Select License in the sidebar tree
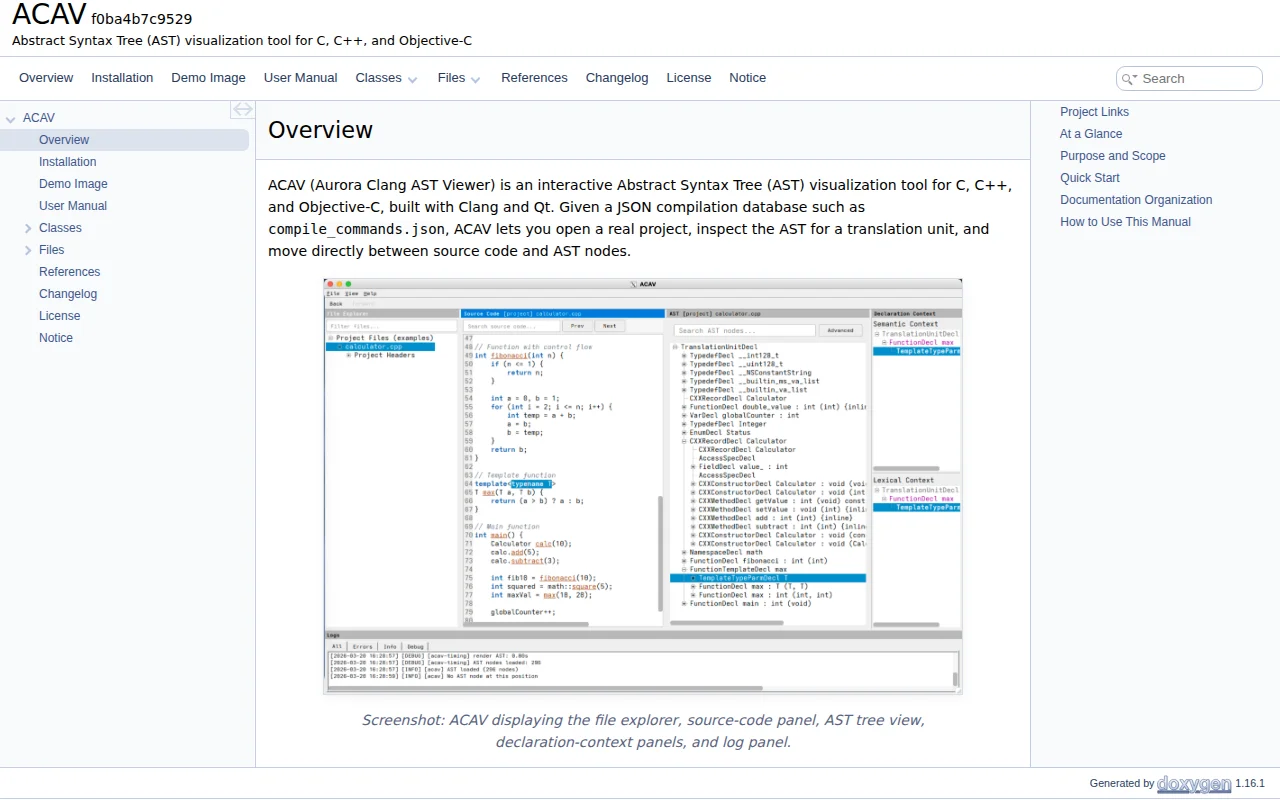This screenshot has width=1280, height=800. coord(60,316)
